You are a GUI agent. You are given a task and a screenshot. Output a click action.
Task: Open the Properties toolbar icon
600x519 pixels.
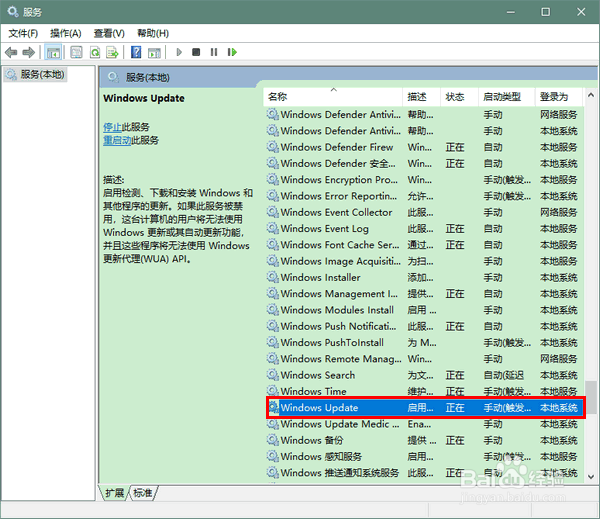point(76,52)
